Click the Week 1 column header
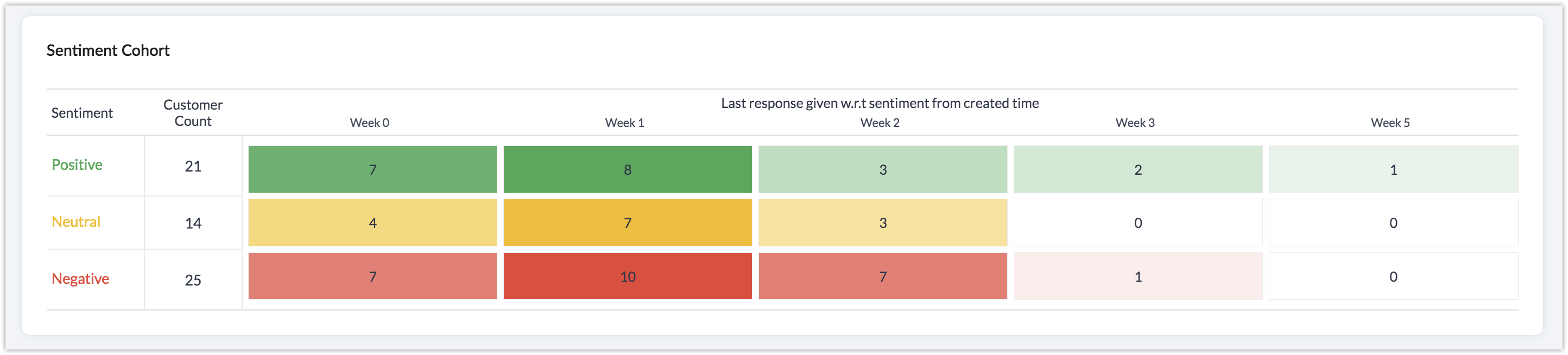Image resolution: width=1568 pixels, height=355 pixels. pyautogui.click(x=624, y=123)
